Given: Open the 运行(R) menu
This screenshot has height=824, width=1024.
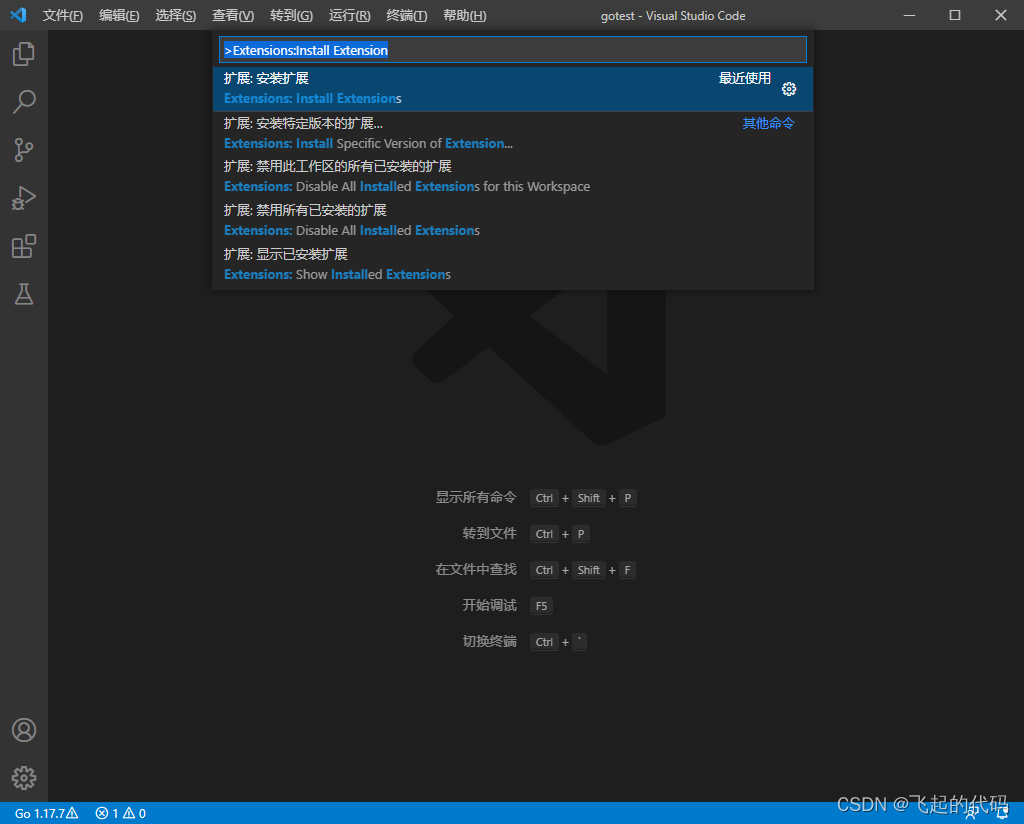Looking at the screenshot, I should point(349,16).
